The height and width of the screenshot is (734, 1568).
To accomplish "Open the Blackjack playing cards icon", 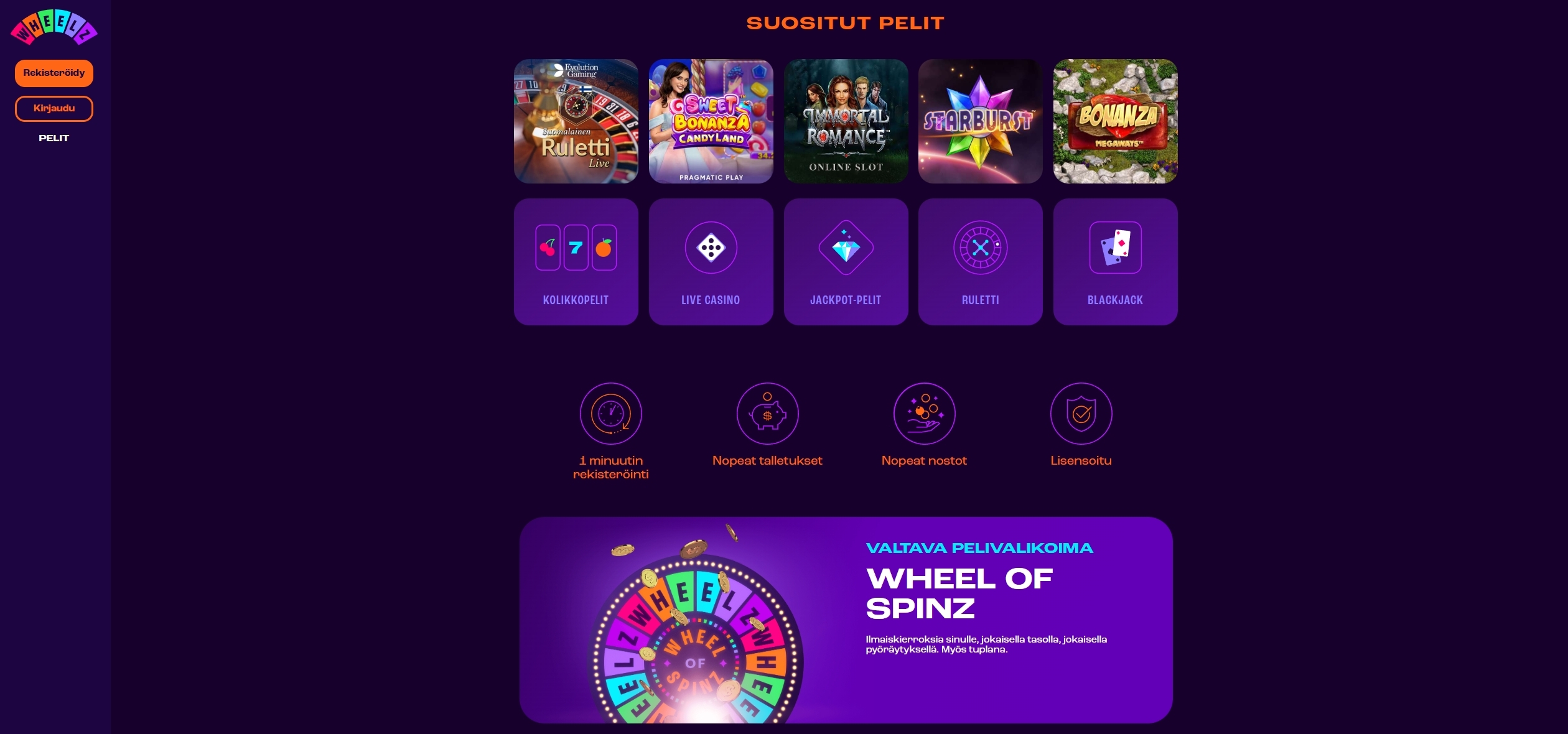I will click(1115, 248).
